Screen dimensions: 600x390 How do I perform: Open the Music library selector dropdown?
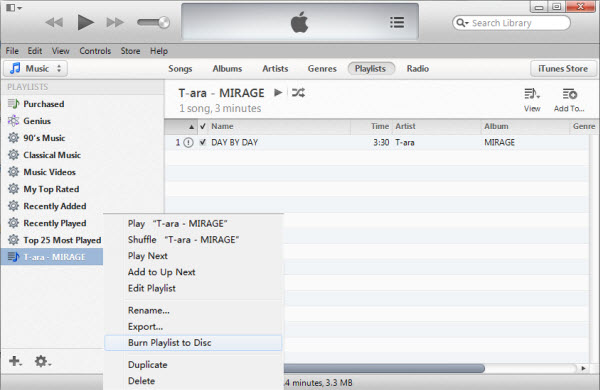[x=36, y=69]
